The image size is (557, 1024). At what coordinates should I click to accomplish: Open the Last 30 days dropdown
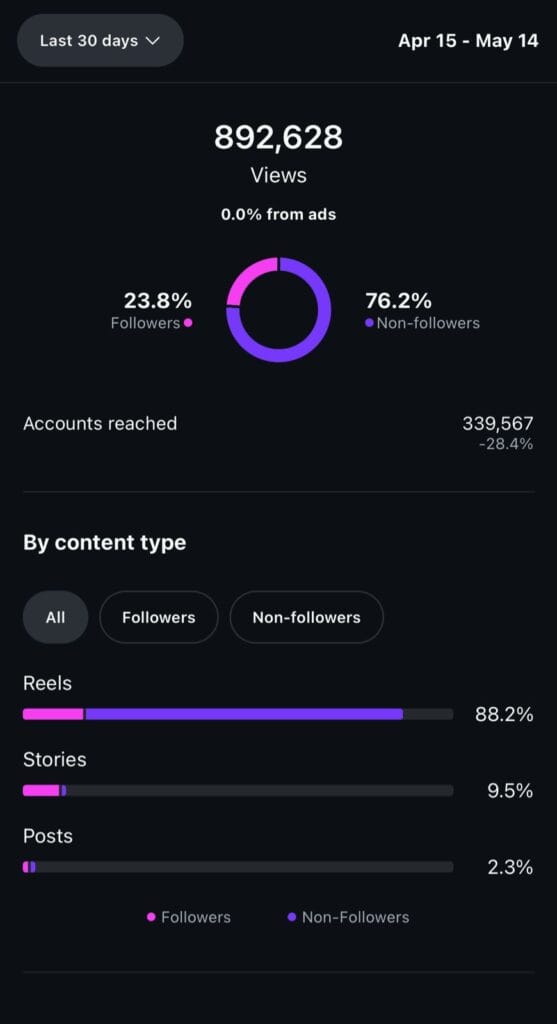point(100,40)
